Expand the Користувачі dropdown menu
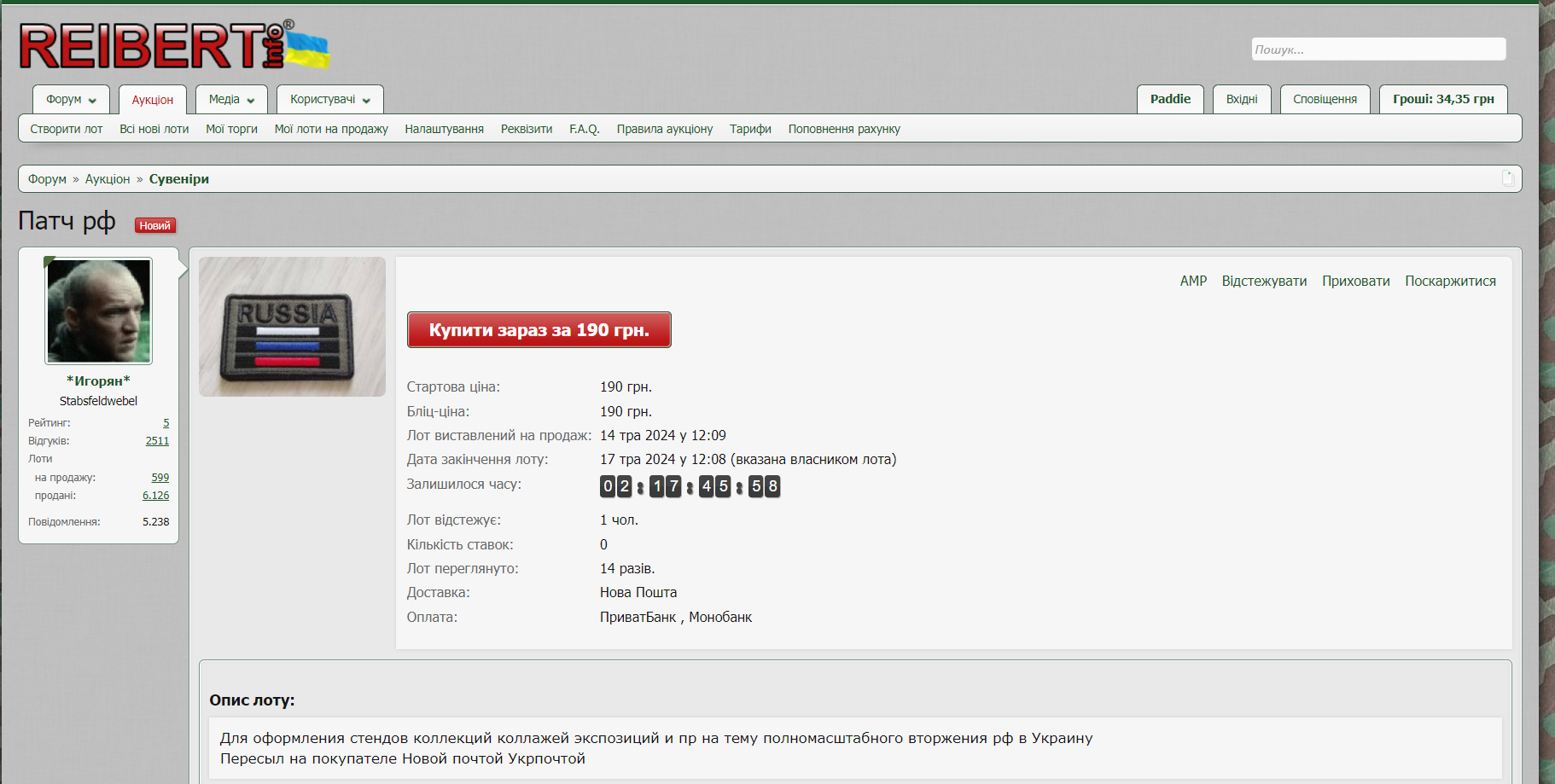The height and width of the screenshot is (784, 1555). click(329, 100)
